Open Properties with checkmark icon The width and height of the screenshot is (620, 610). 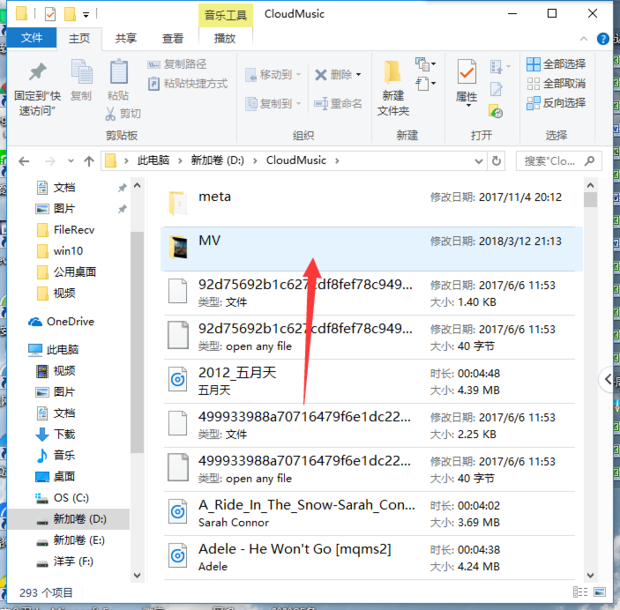[x=467, y=72]
